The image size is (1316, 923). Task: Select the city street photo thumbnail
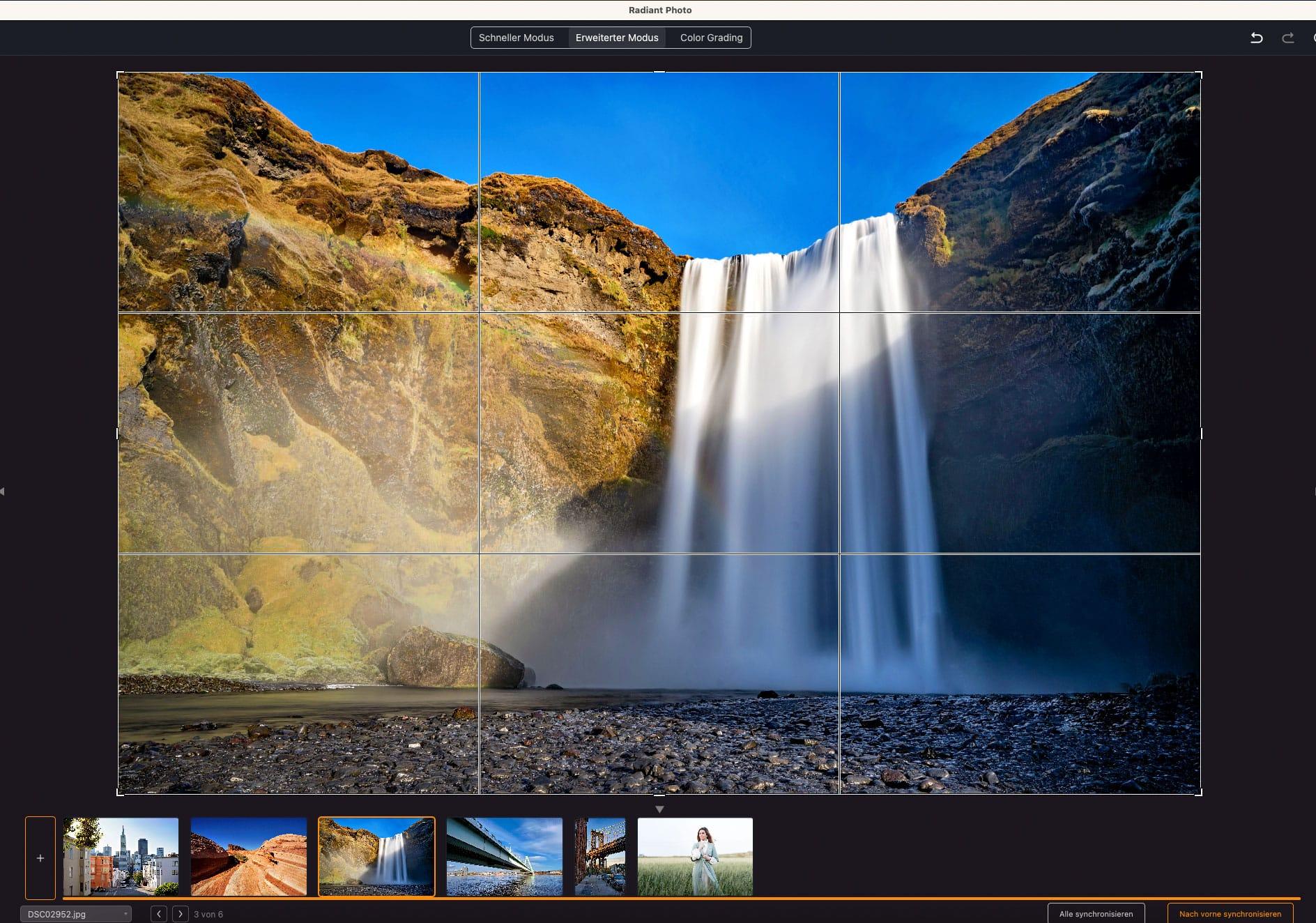pos(120,857)
